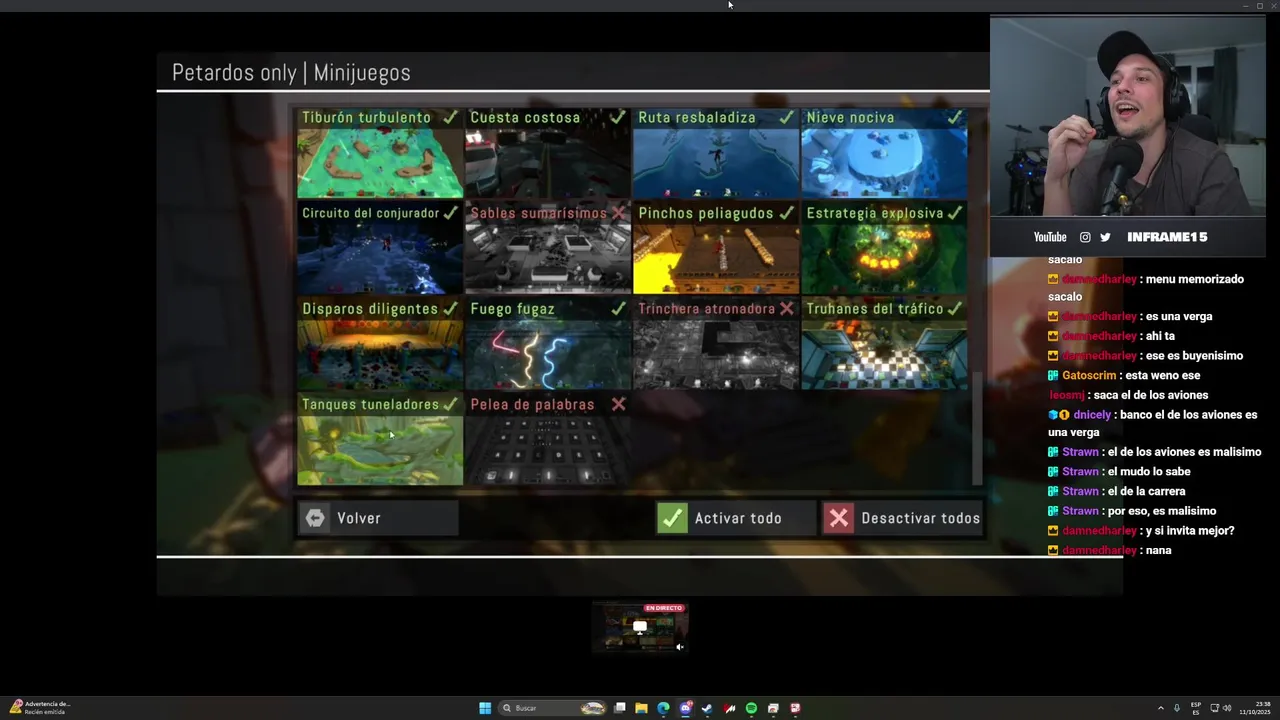Click chat message 'el de la carrera'
Image resolution: width=1280 pixels, height=720 pixels.
click(x=1146, y=491)
